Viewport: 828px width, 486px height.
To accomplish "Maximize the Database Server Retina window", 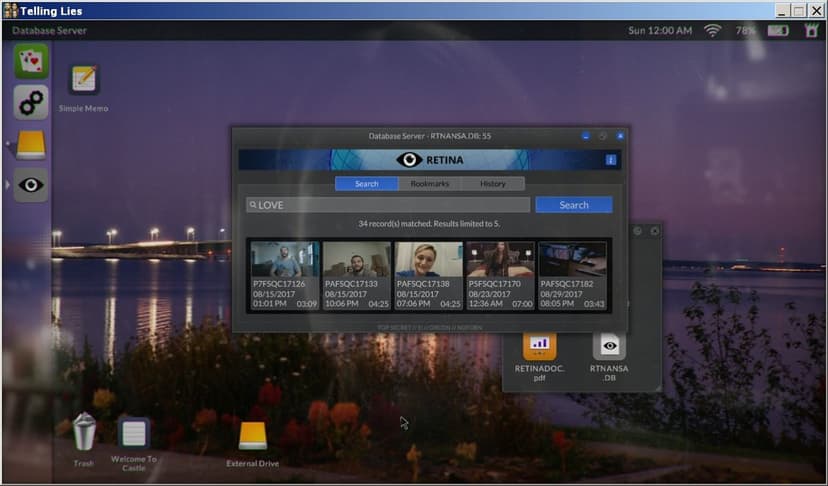I will point(603,136).
